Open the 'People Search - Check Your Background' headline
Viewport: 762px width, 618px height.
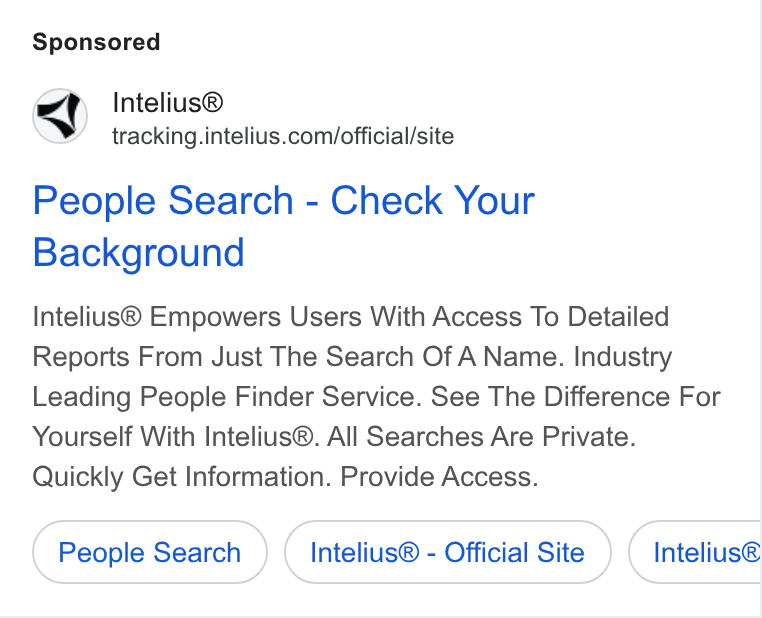click(283, 226)
